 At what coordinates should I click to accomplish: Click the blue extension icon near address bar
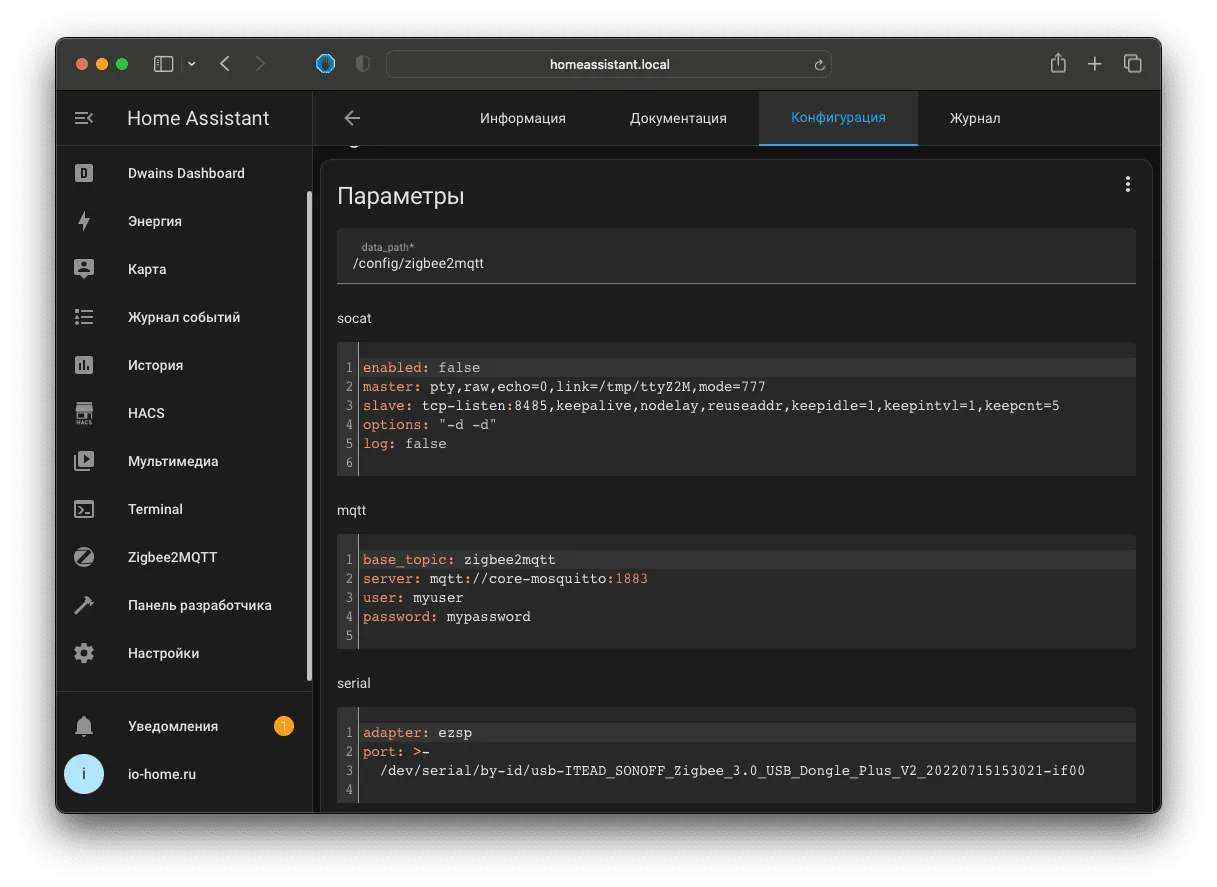(x=325, y=64)
